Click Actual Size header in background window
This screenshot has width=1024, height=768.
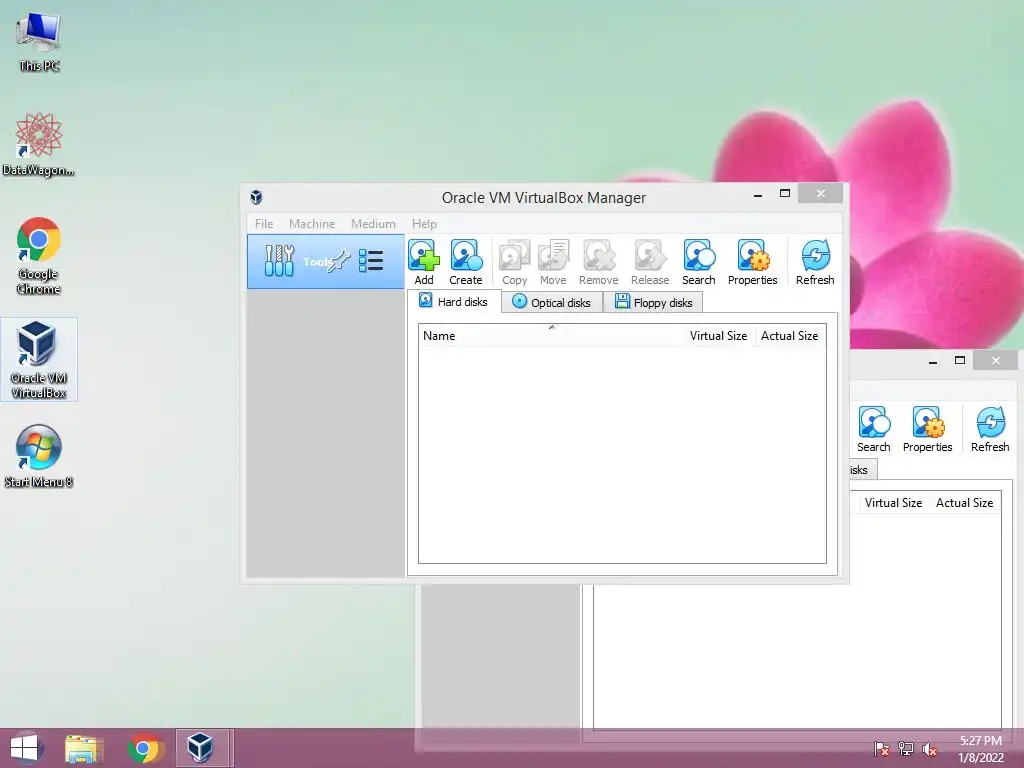click(x=964, y=503)
